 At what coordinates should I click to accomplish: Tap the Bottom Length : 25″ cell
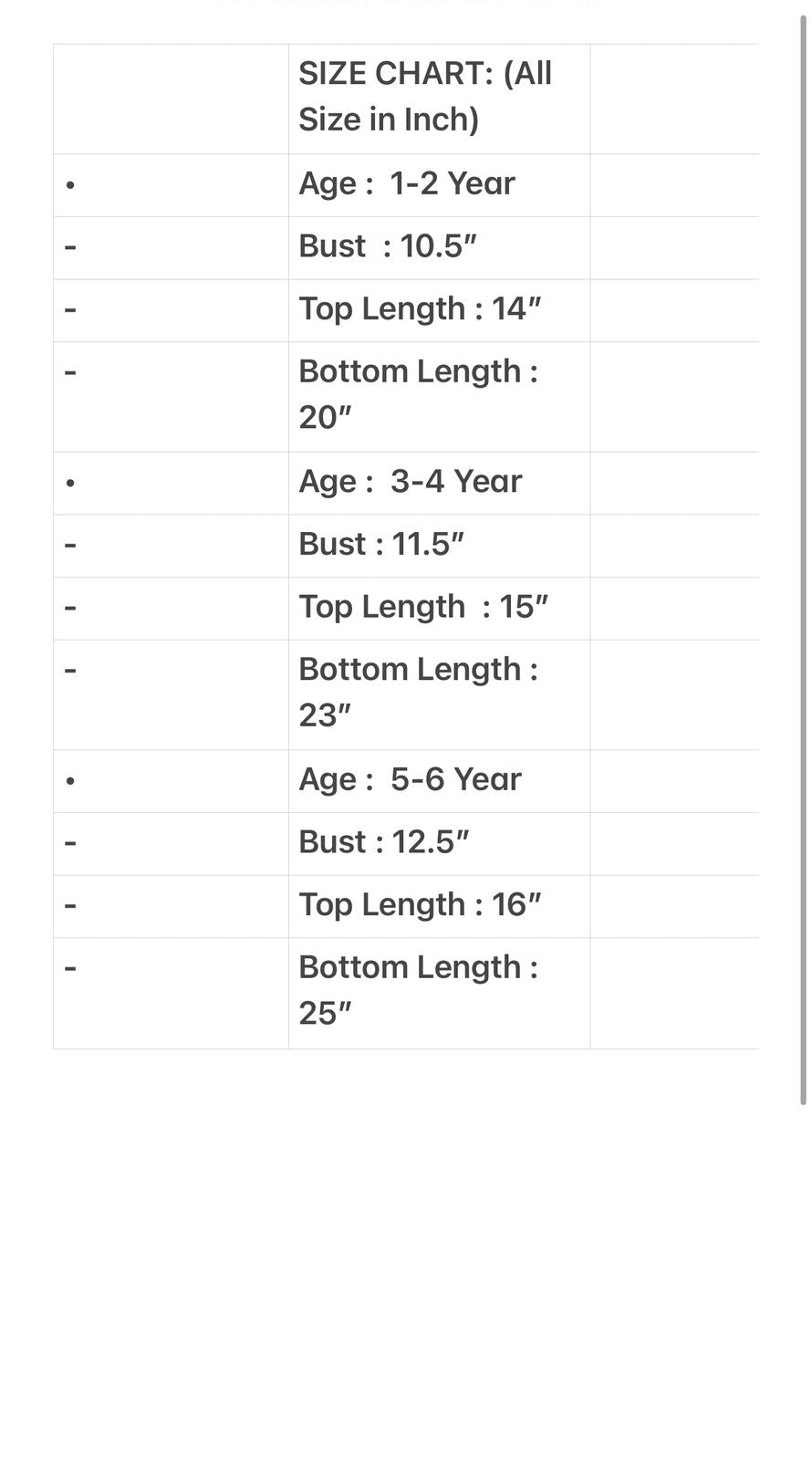[x=418, y=990]
